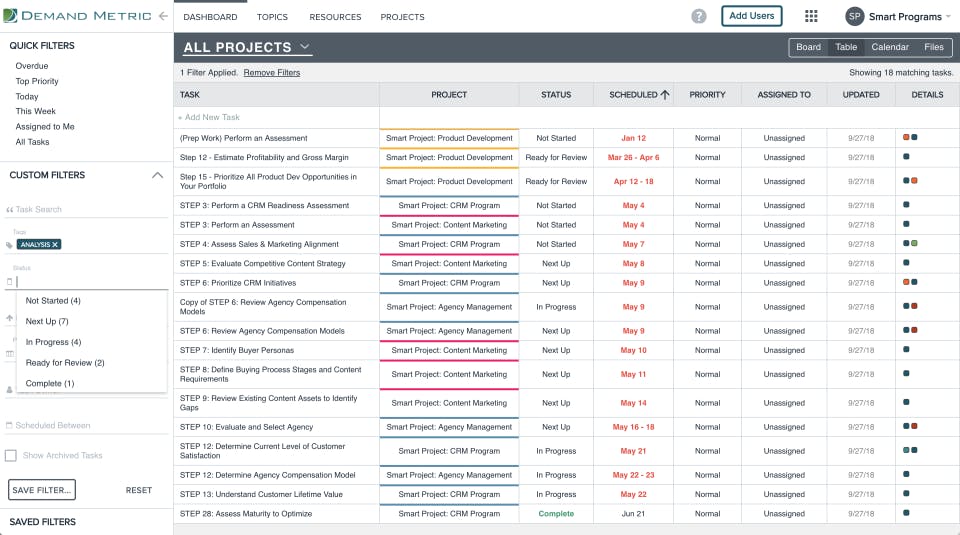Open the ALL PROJECTS dropdown
Screen dimensions: 960x535
(247, 47)
